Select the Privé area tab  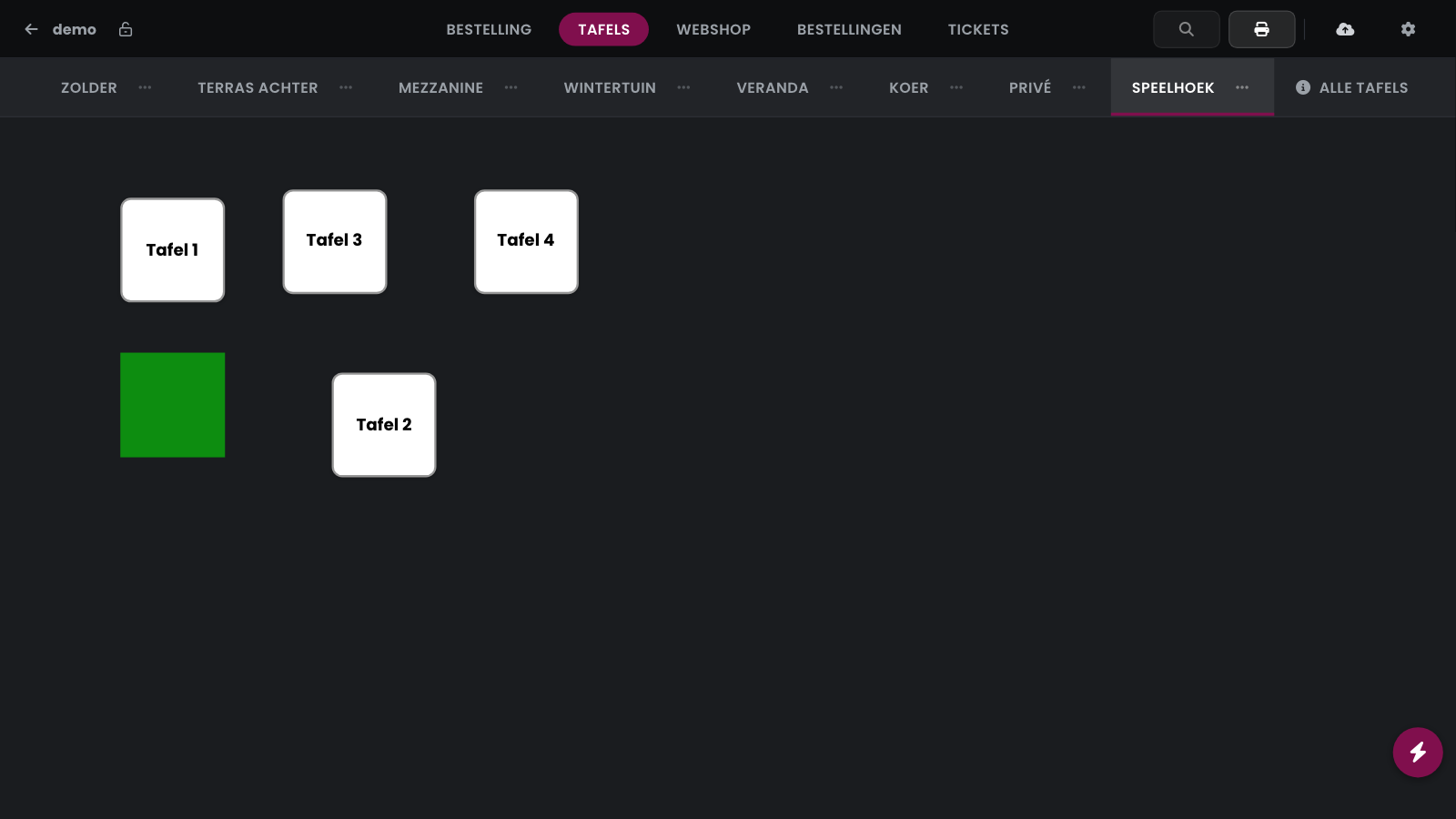coord(1030,87)
